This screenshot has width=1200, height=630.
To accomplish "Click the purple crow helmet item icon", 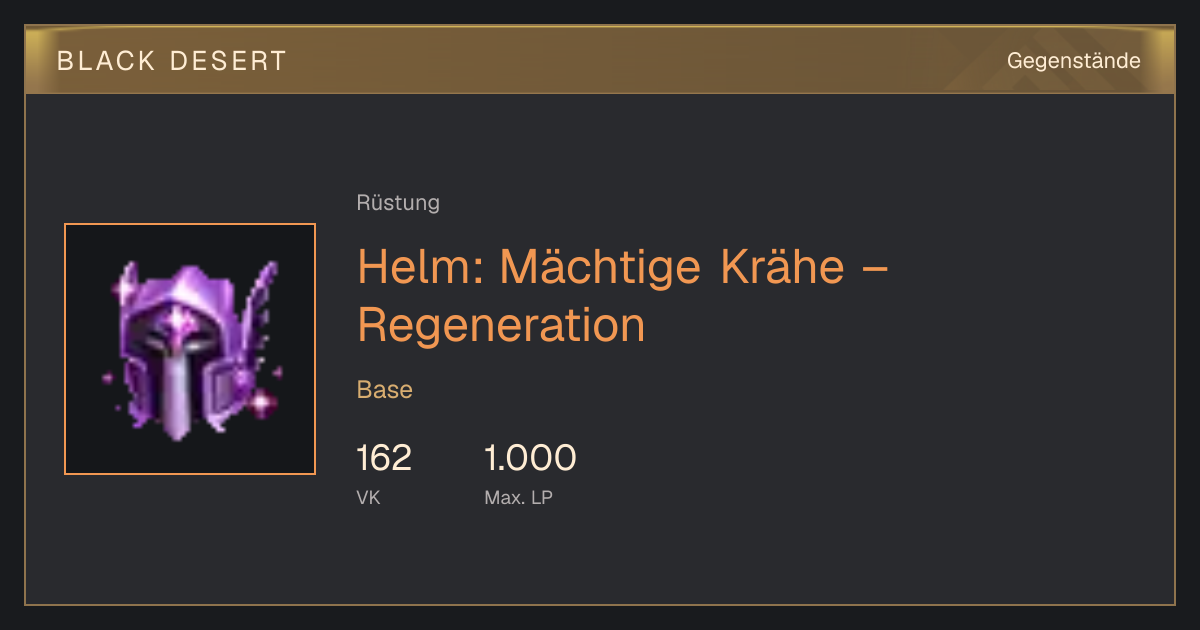I will [190, 348].
